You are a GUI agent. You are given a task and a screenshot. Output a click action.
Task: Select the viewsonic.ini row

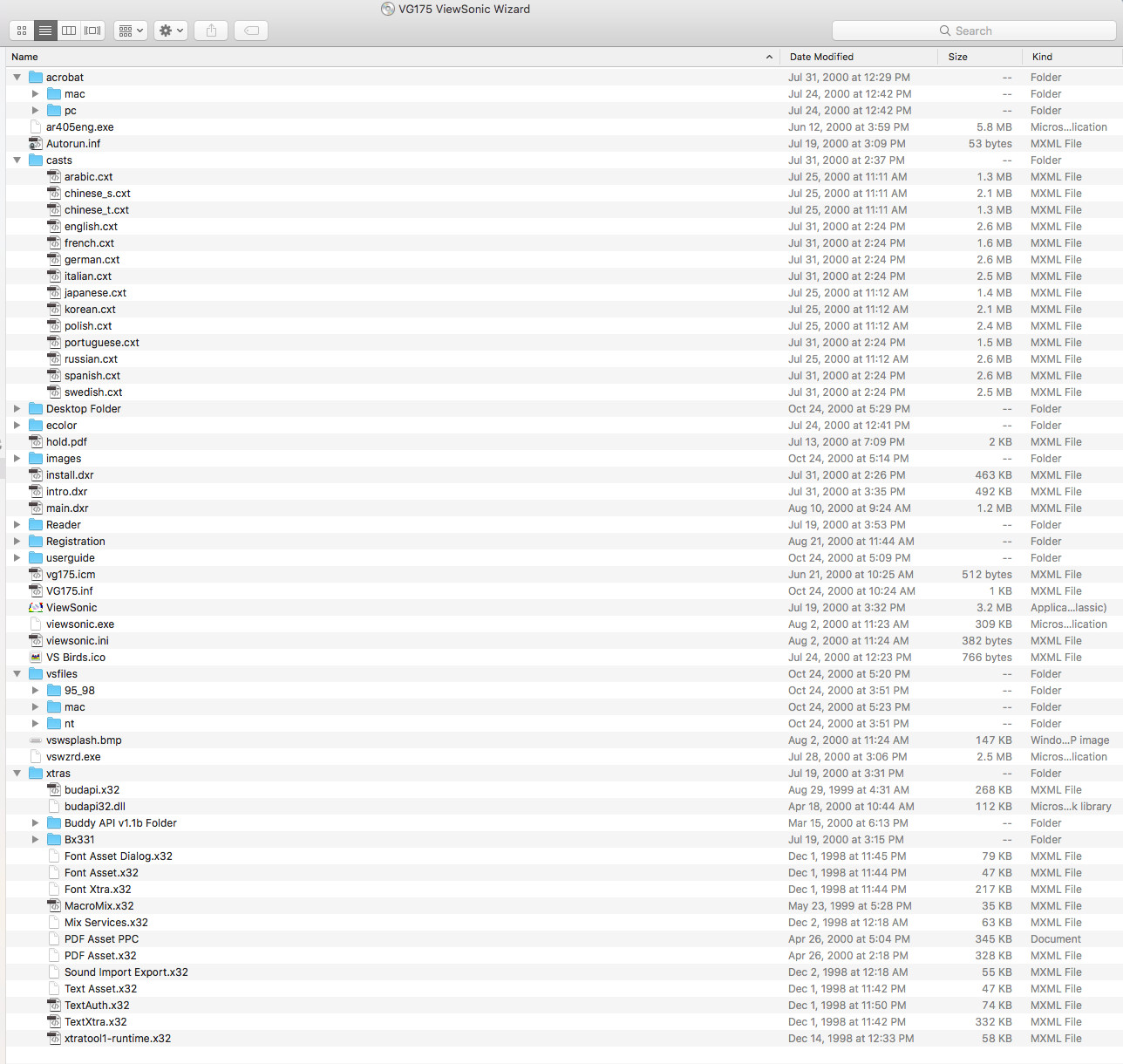(x=564, y=641)
